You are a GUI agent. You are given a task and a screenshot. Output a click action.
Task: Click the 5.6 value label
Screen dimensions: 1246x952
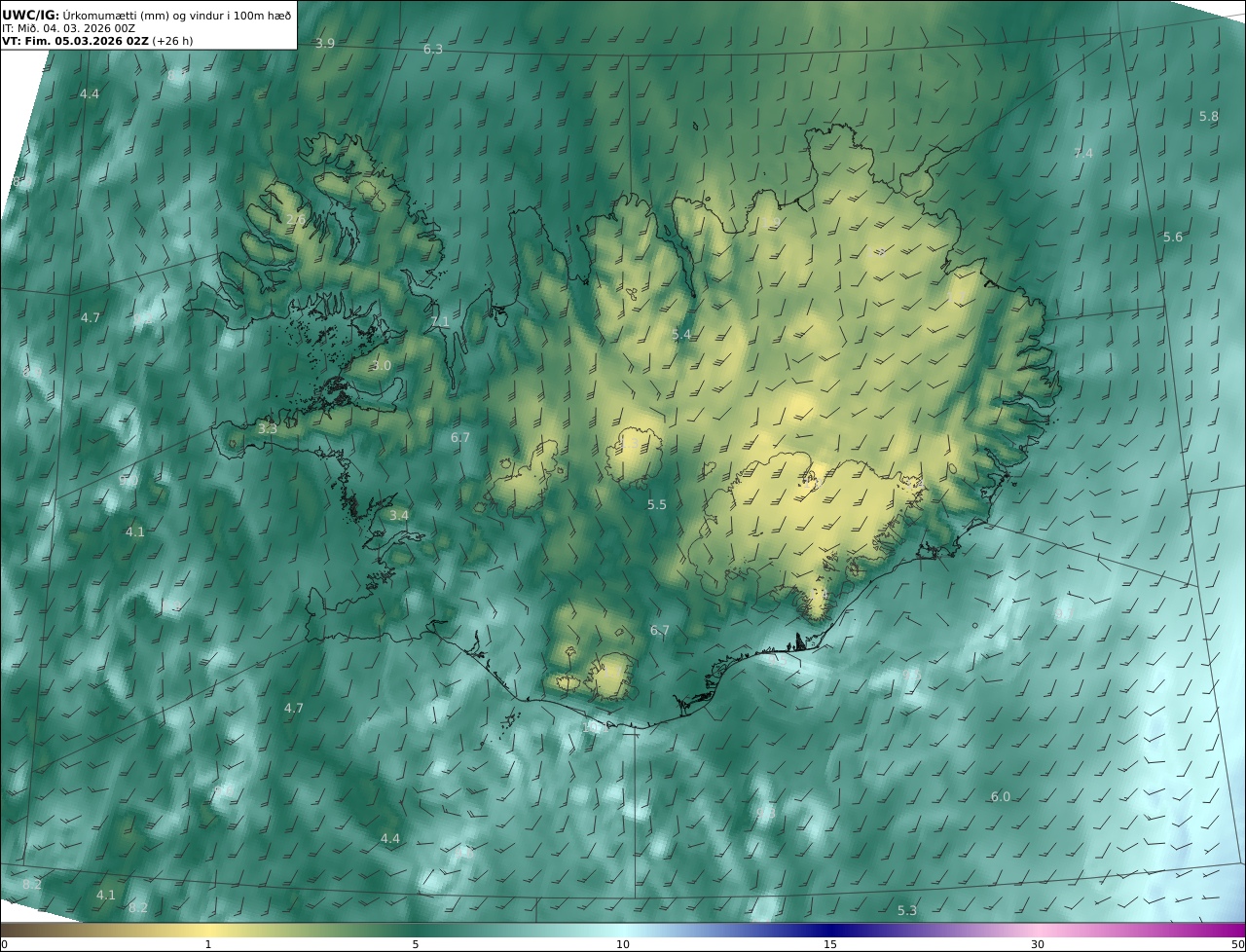1173,238
